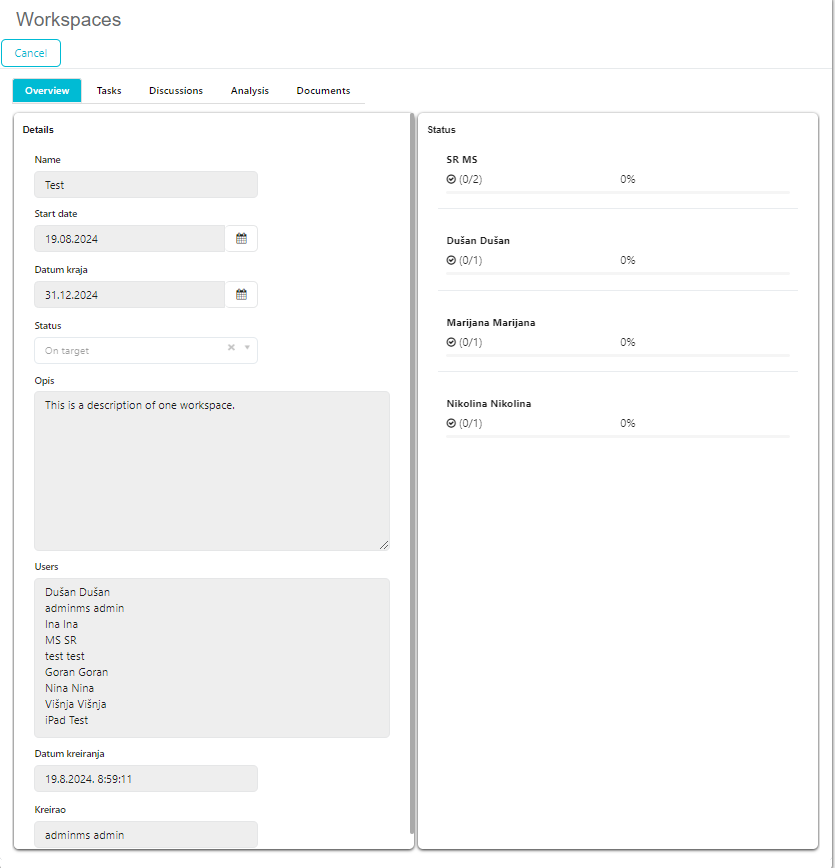Click the Dušan Dušan task check icon

[x=451, y=261]
